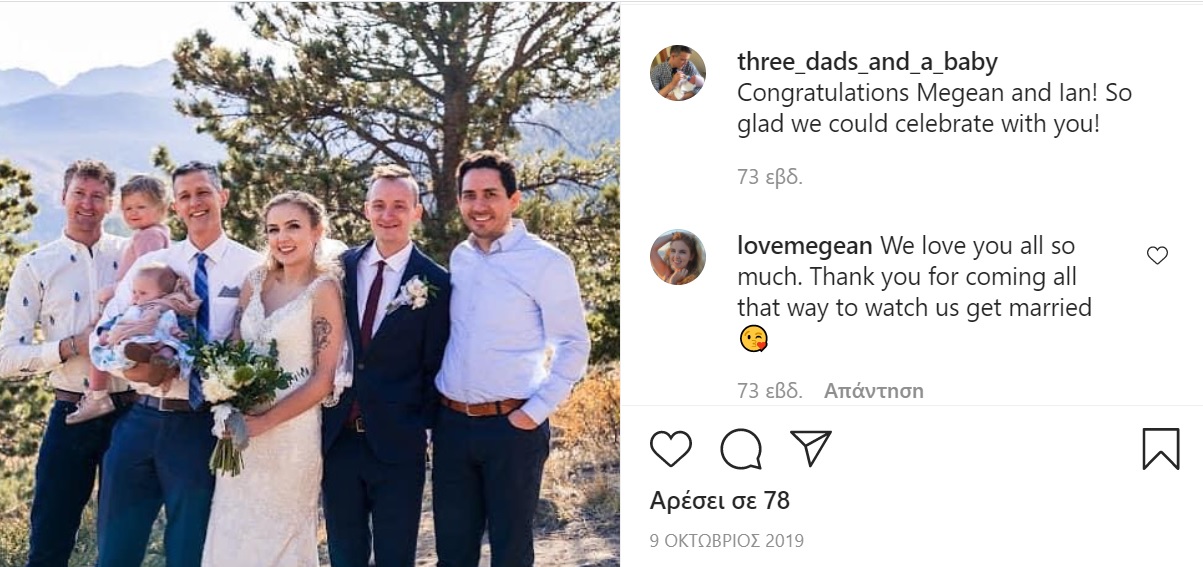Open the 9 Οκτωβρίου 2019 post date
The height and width of the screenshot is (567, 1203).
727,541
